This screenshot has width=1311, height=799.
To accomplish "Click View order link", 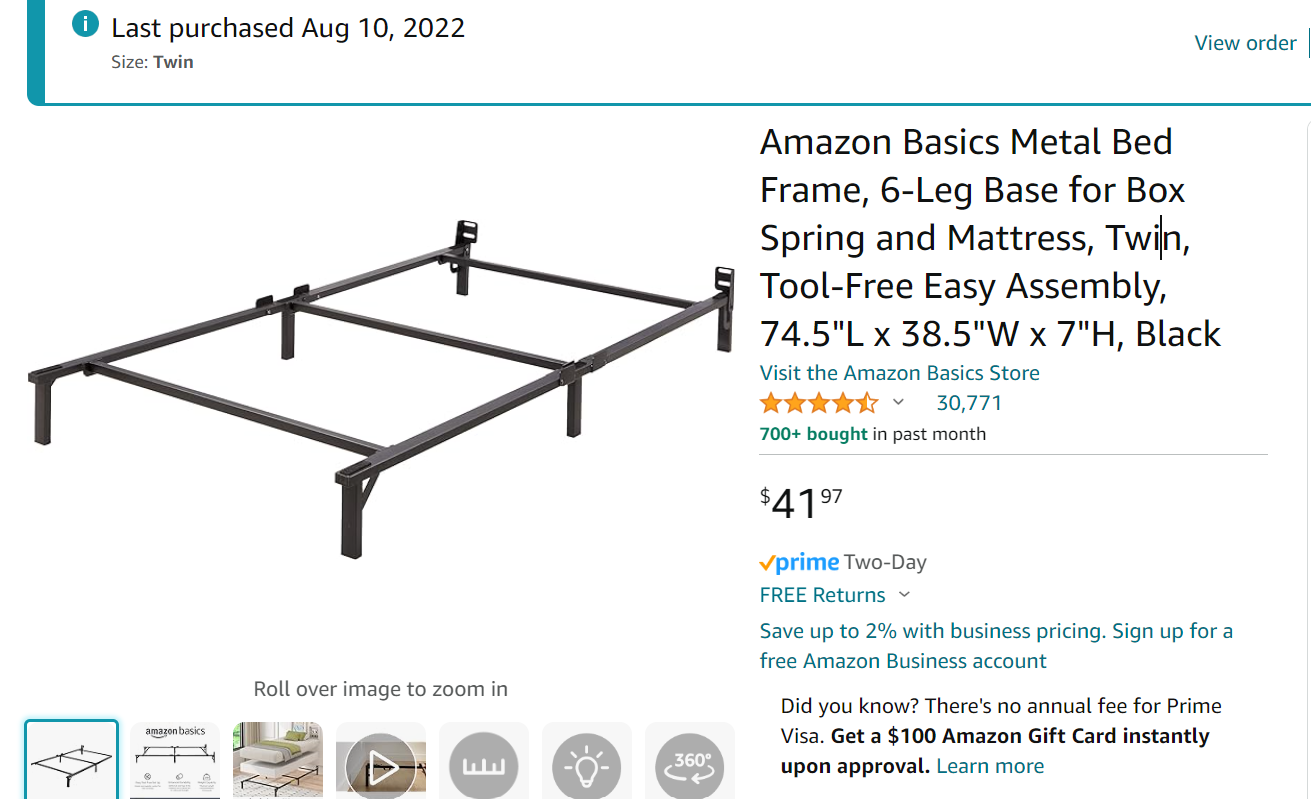I will [x=1245, y=43].
